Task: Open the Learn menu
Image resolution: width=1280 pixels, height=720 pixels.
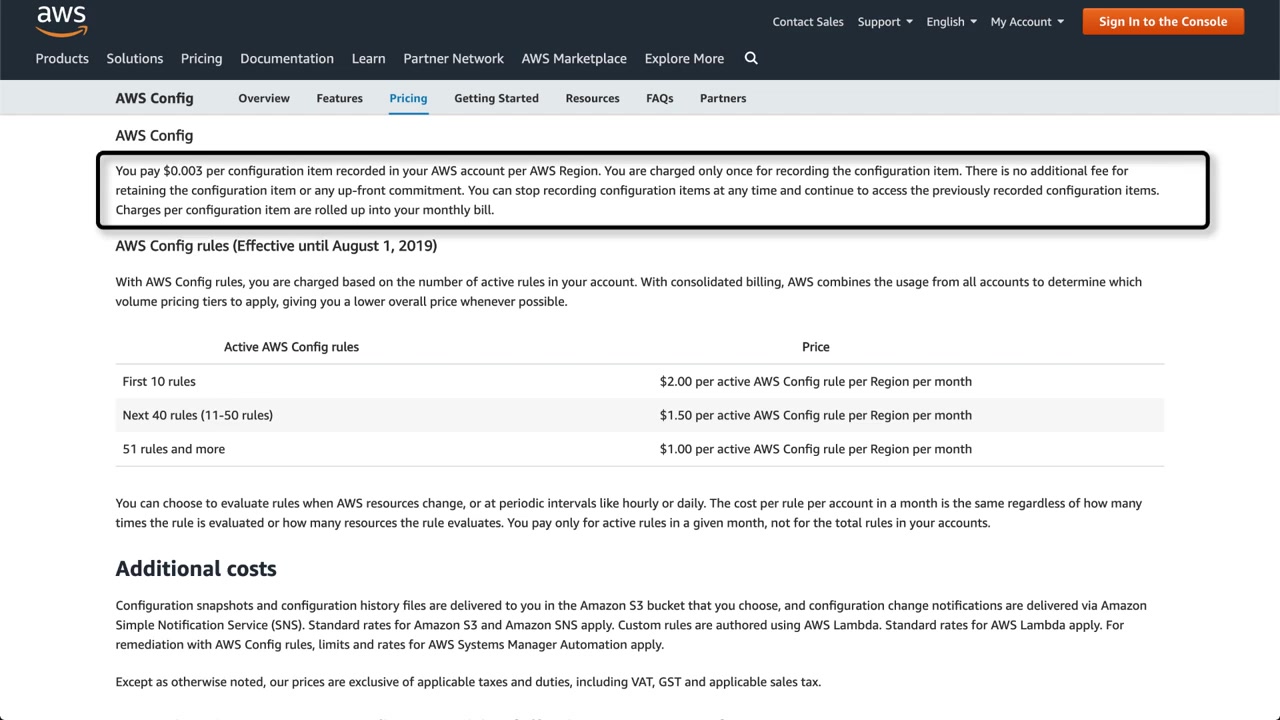Action: pyautogui.click(x=368, y=58)
